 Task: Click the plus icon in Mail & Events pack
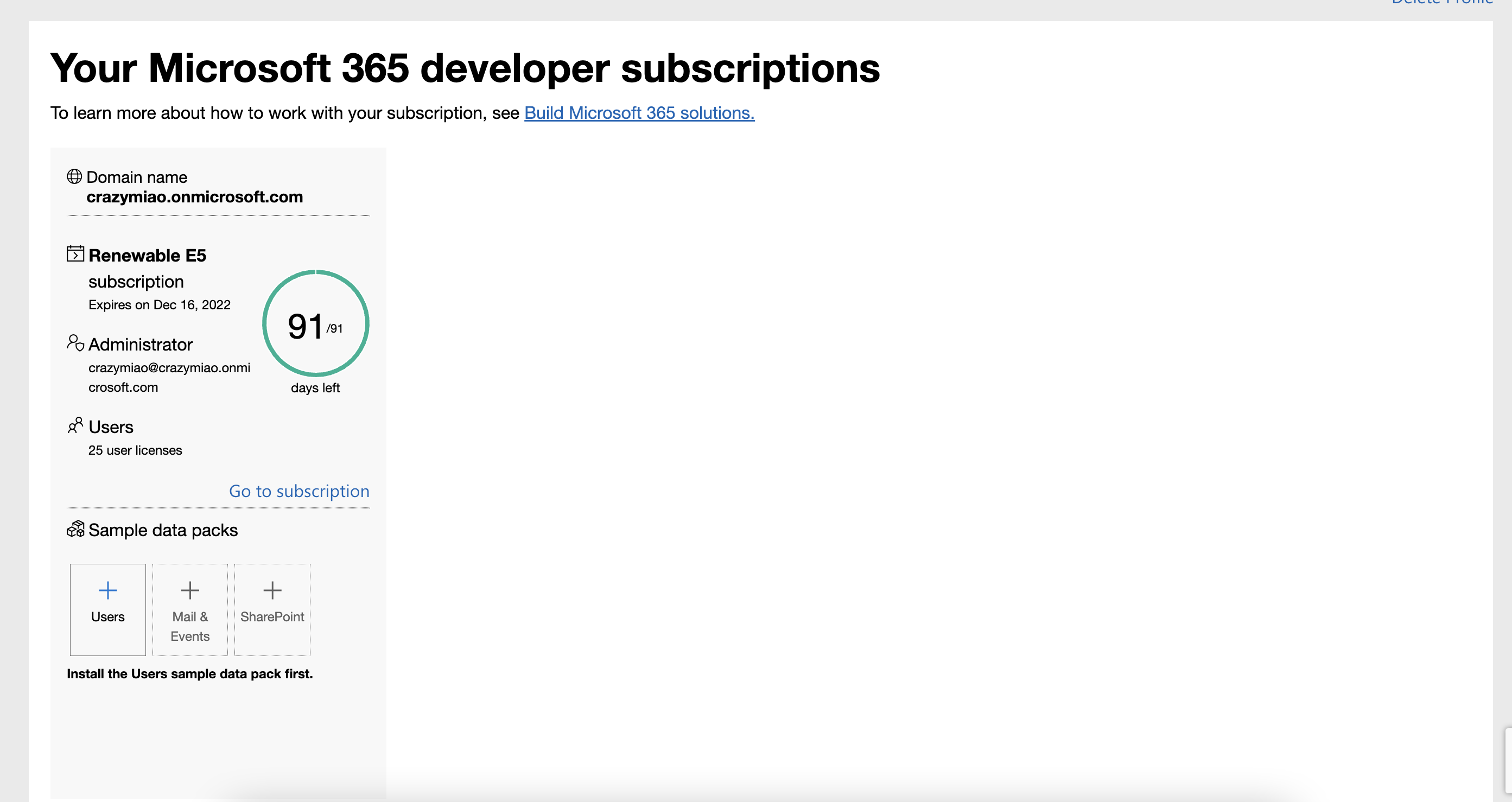tap(190, 590)
